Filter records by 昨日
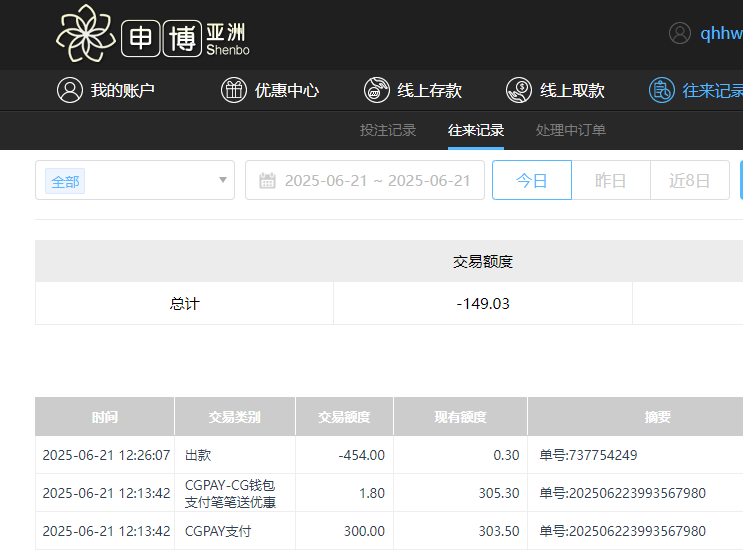This screenshot has height=550, width=743. pyautogui.click(x=610, y=181)
